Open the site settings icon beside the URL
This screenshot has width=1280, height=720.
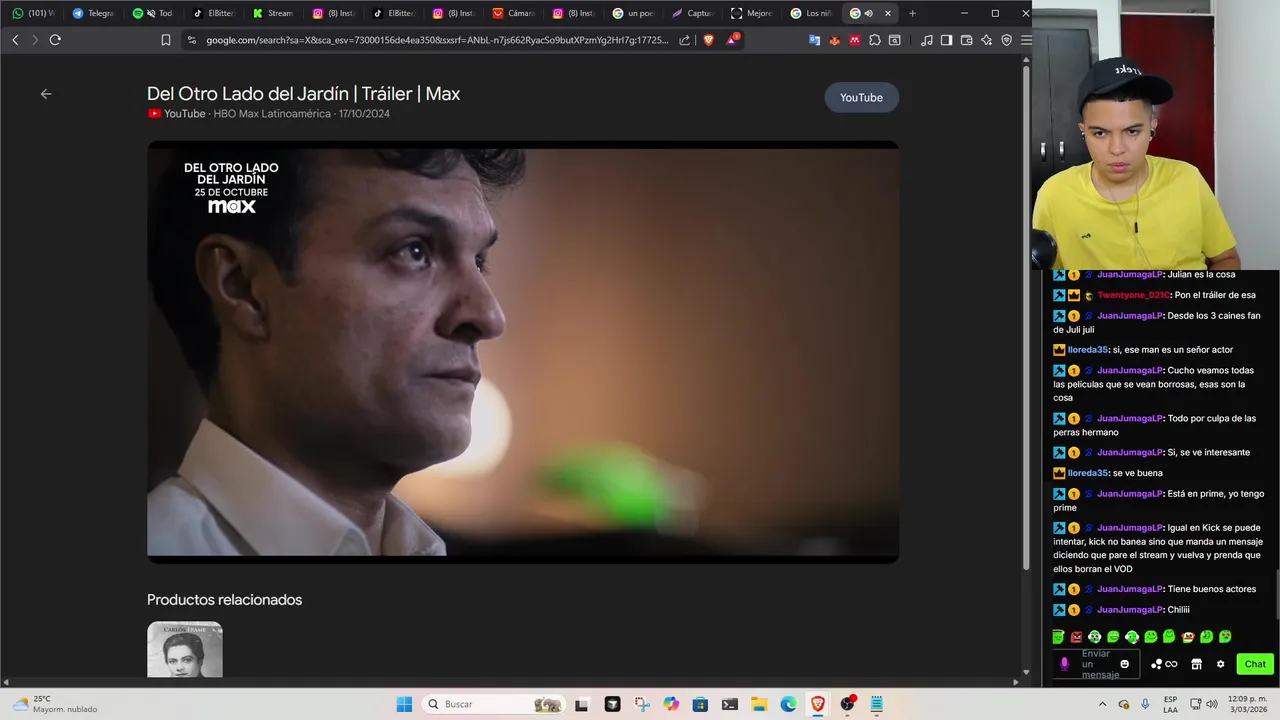[x=191, y=40]
